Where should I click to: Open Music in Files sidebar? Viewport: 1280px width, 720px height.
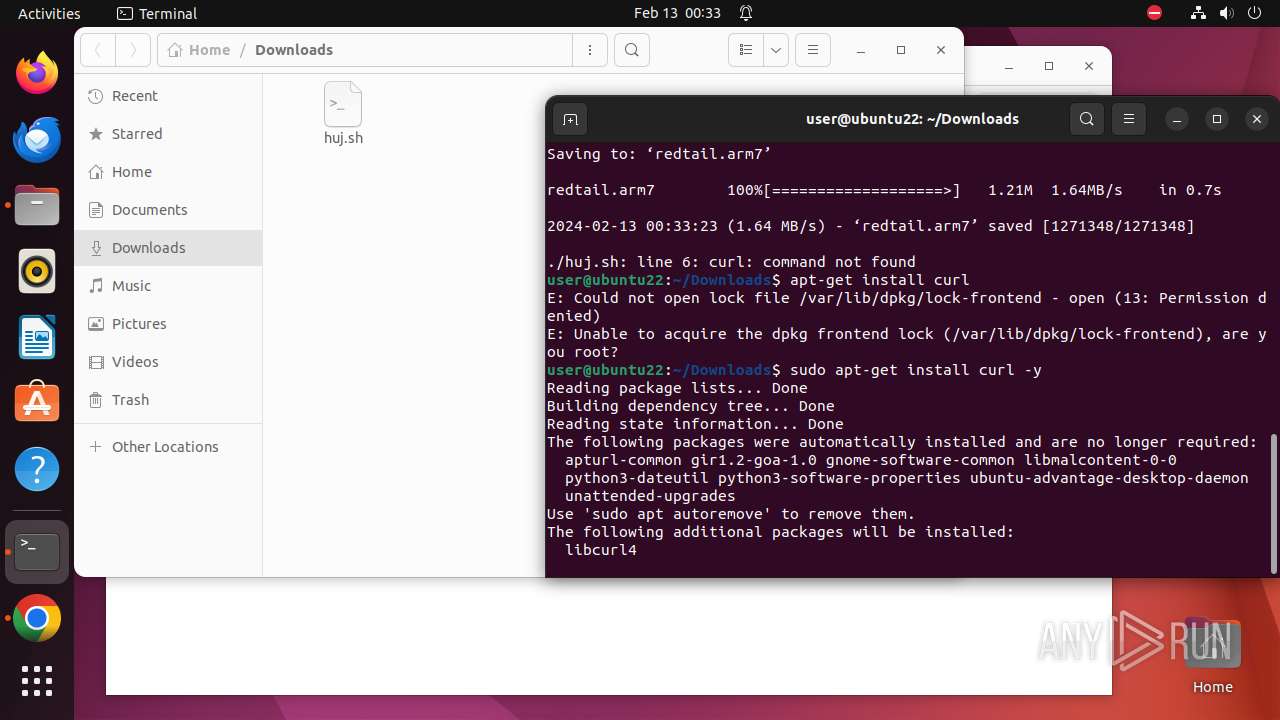coord(168,286)
